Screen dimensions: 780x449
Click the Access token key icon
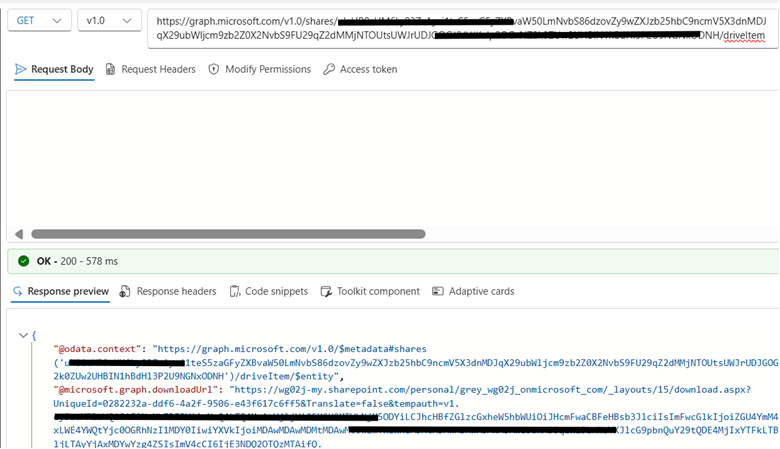328,69
